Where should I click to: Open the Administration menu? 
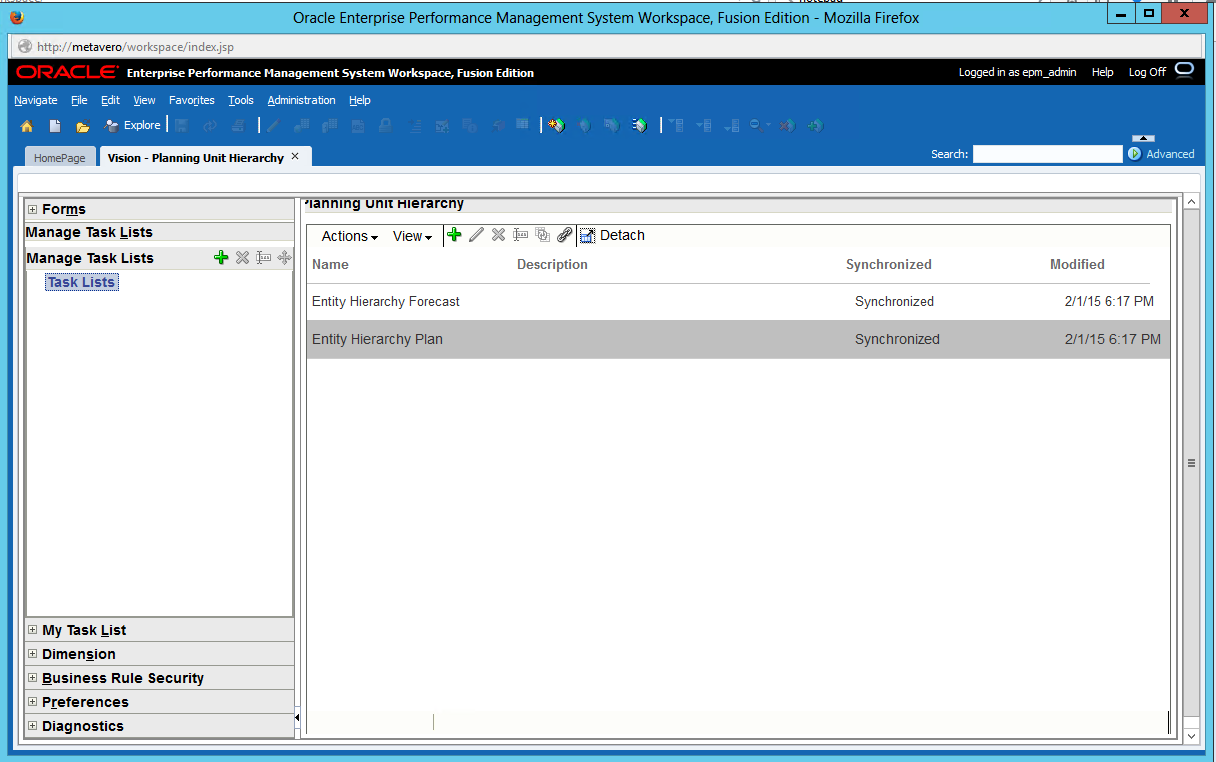tap(301, 100)
